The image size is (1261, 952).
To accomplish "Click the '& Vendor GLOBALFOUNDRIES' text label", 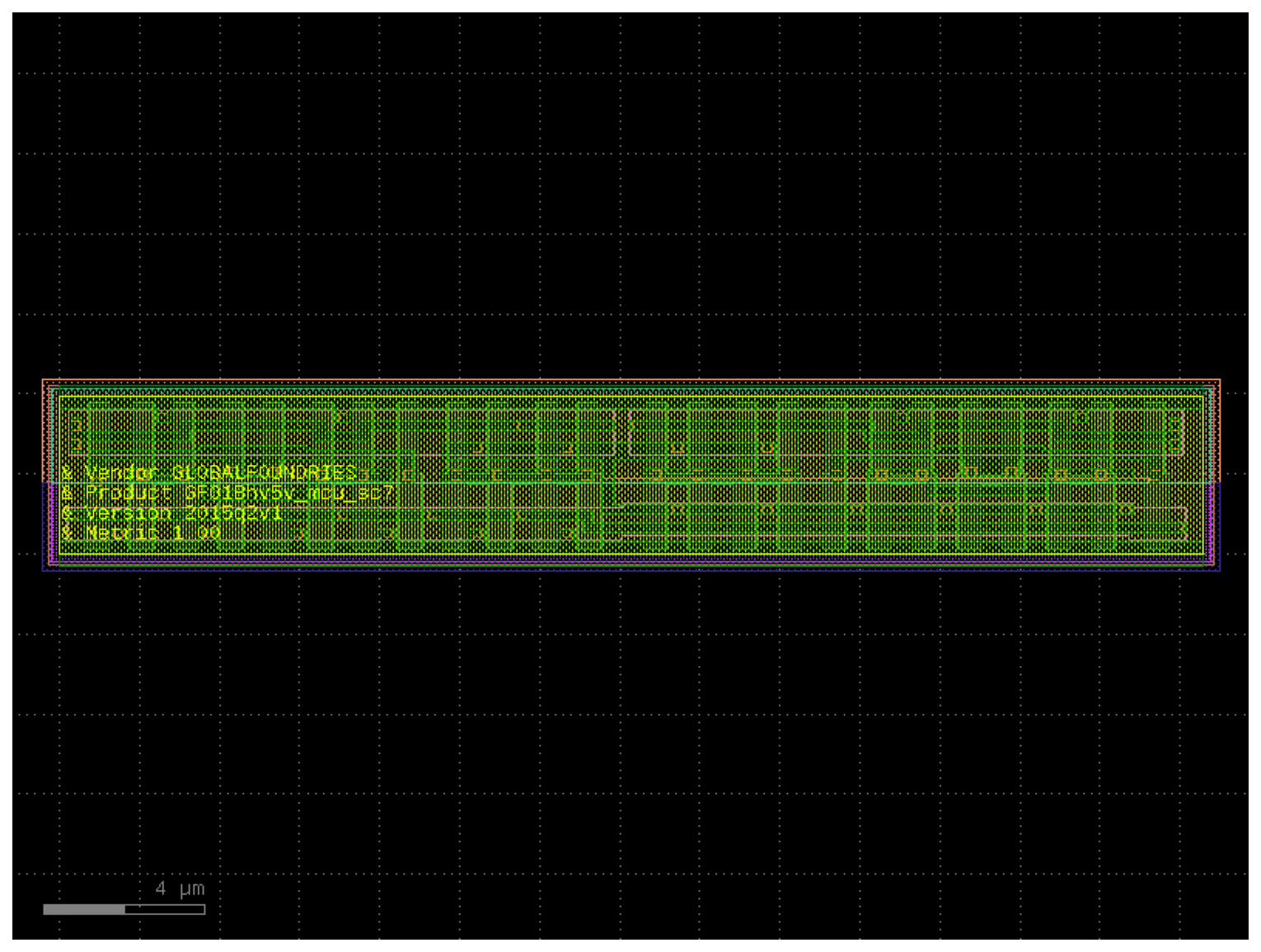I will click(209, 472).
